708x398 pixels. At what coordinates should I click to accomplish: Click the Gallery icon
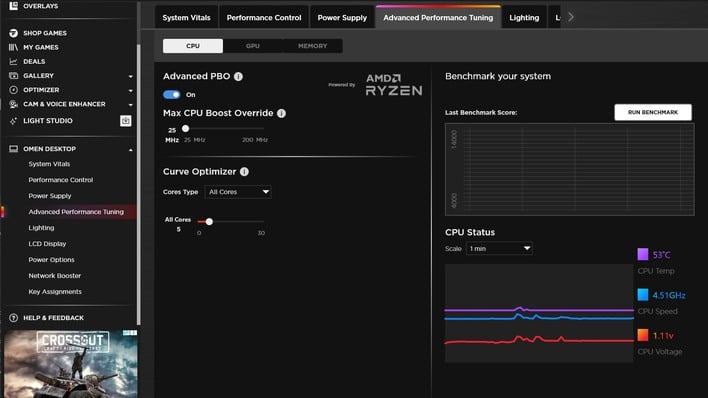(14, 75)
